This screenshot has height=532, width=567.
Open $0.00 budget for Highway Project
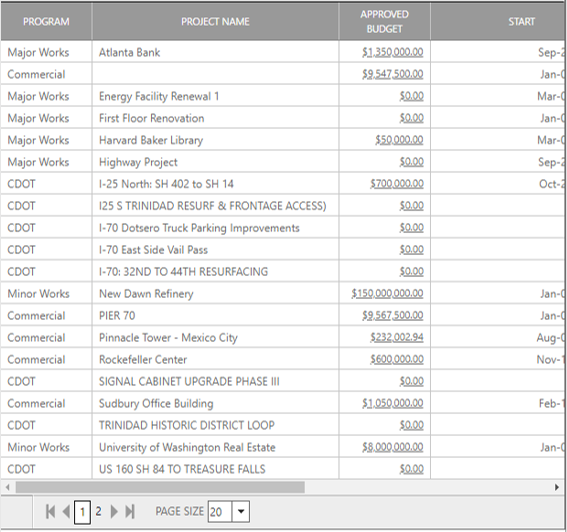[x=412, y=162]
